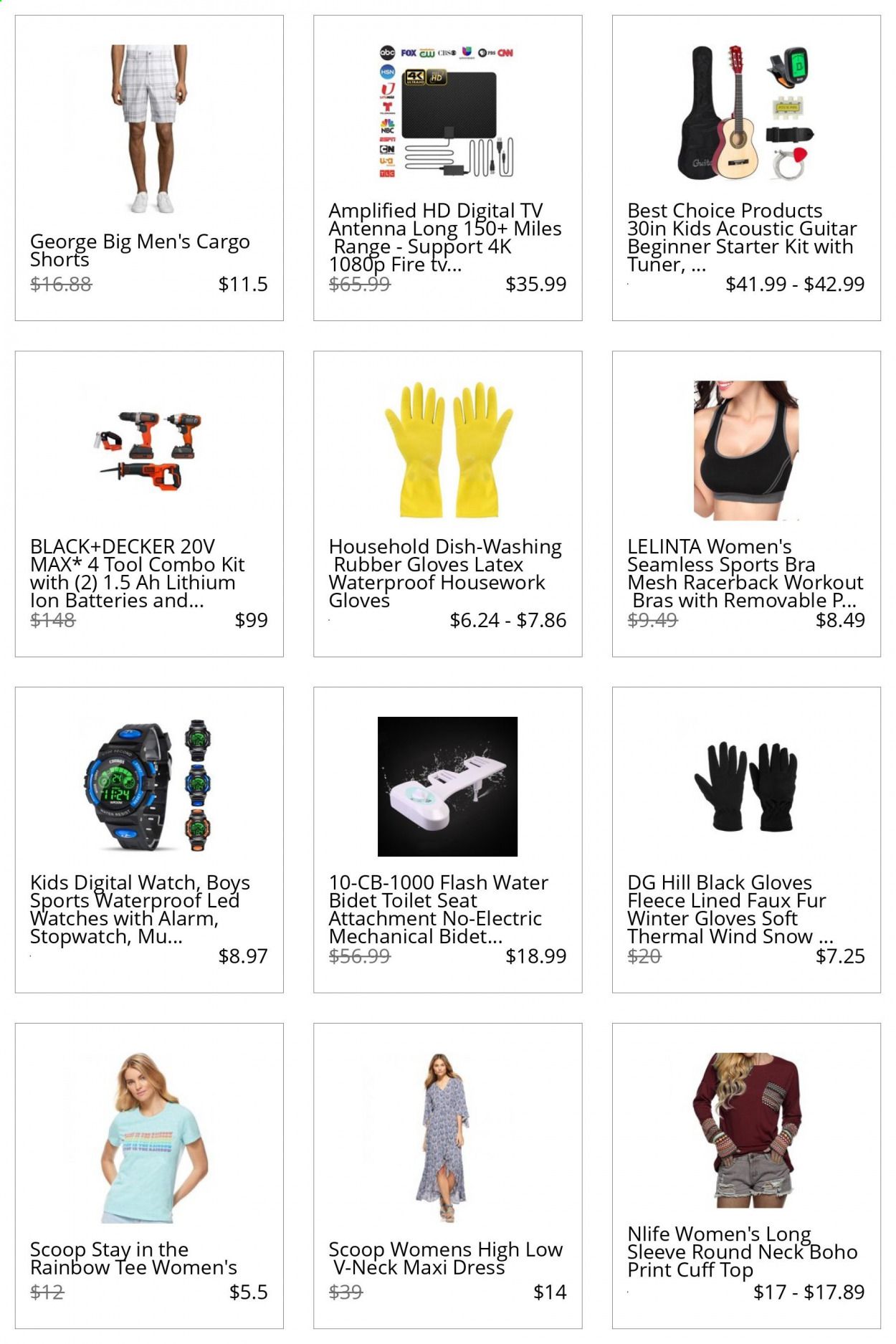
Task: View the LELINTA sports bra photo
Action: (x=746, y=450)
